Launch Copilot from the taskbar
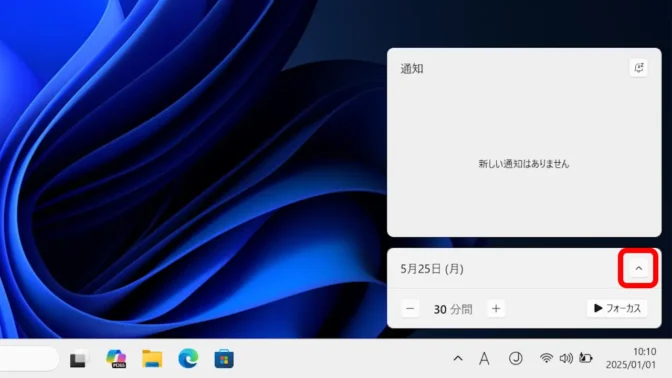The height and width of the screenshot is (378, 672). pos(116,359)
